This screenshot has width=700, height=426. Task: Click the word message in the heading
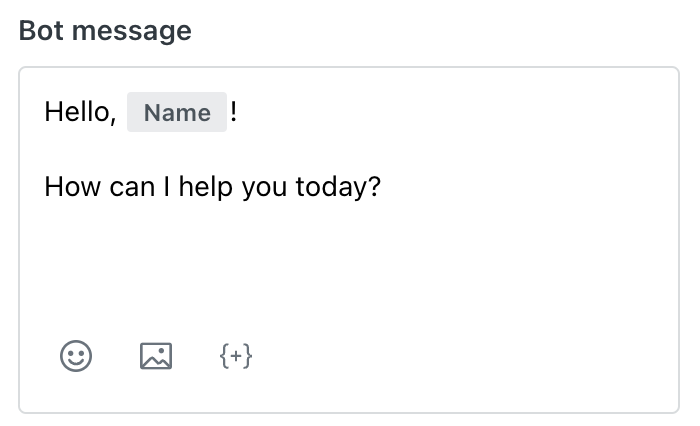click(132, 32)
